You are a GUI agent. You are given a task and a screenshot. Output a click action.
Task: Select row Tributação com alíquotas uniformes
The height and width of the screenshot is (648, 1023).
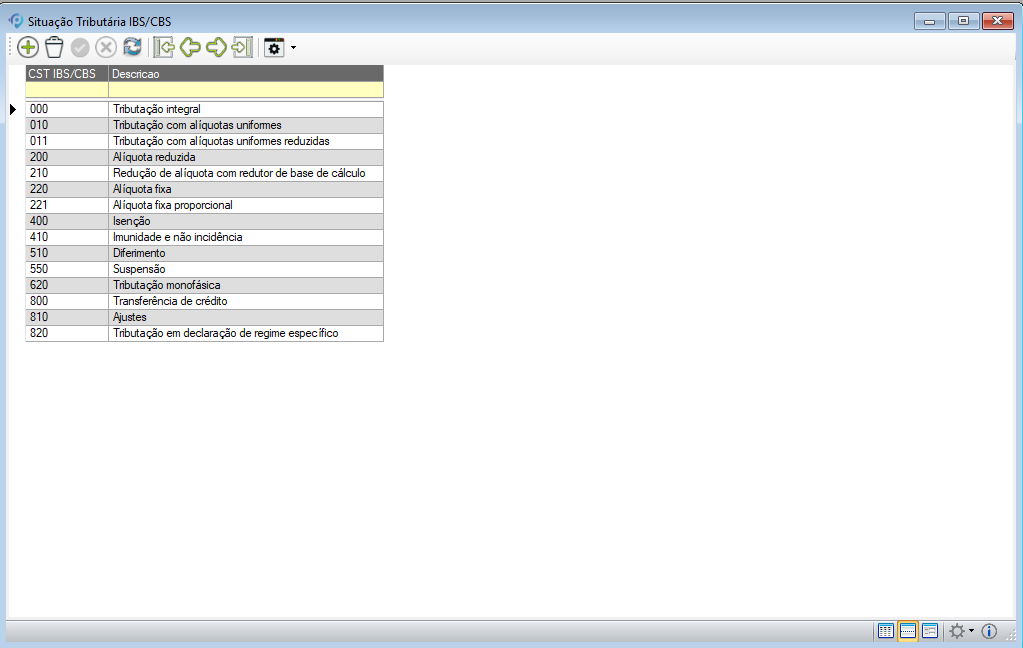(x=204, y=125)
